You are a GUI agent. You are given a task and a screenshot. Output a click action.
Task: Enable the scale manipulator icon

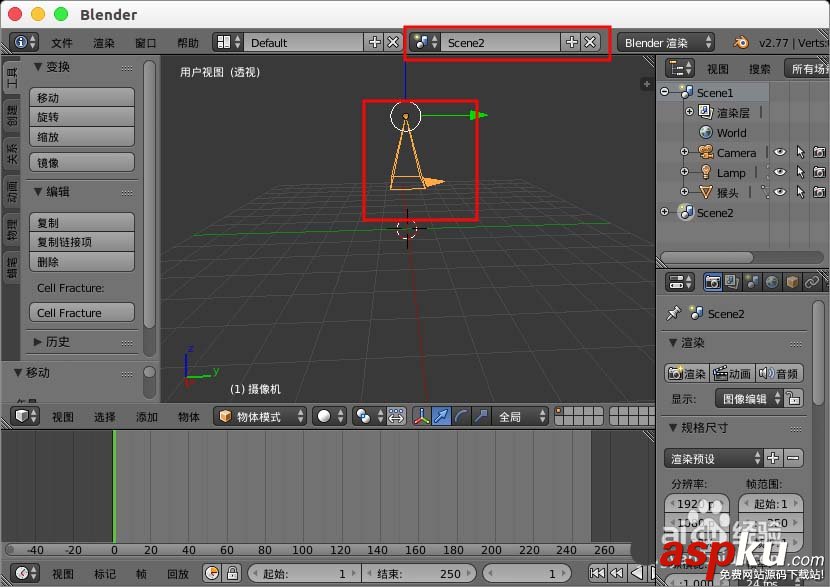pyautogui.click(x=481, y=417)
